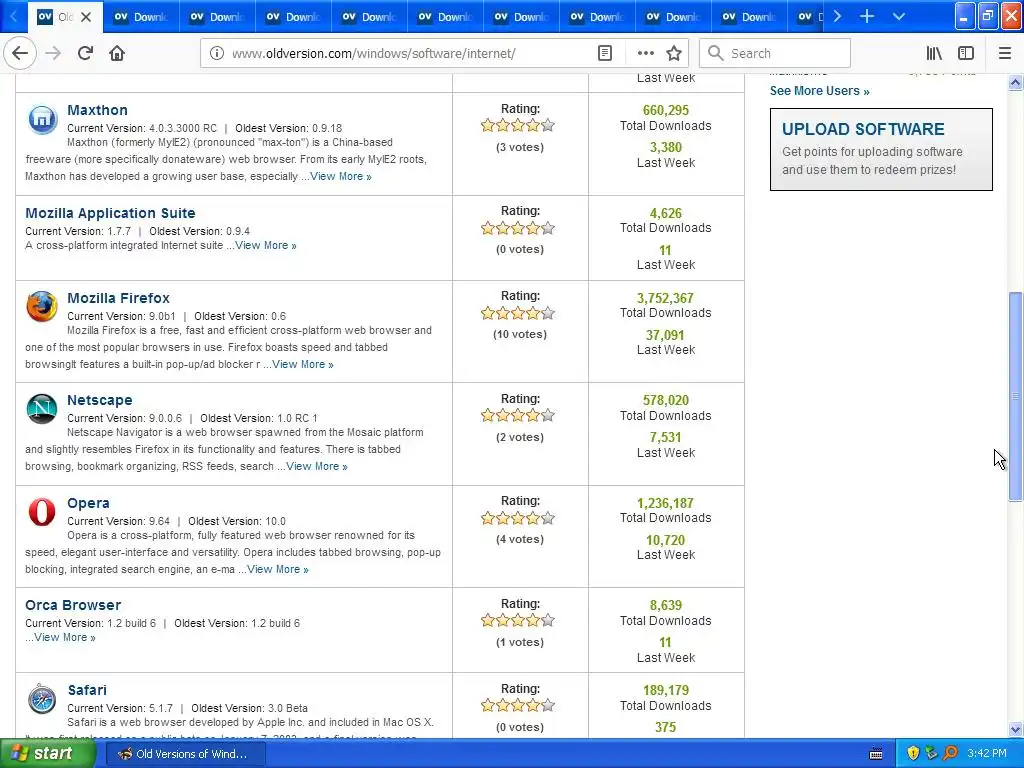The image size is (1024, 768).
Task: Switch to the fifth browser tab
Action: [369, 17]
